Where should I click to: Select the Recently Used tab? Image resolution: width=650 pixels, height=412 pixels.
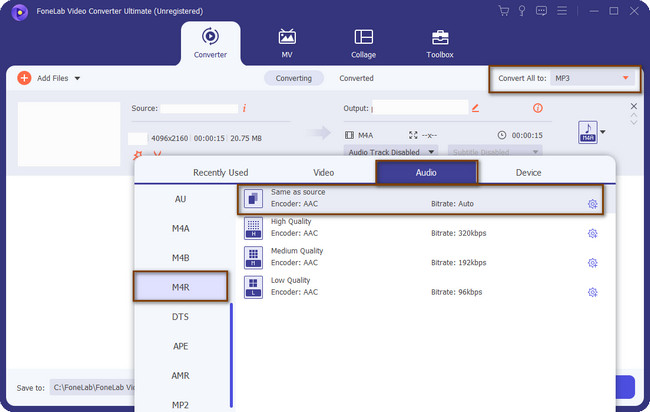click(221, 172)
